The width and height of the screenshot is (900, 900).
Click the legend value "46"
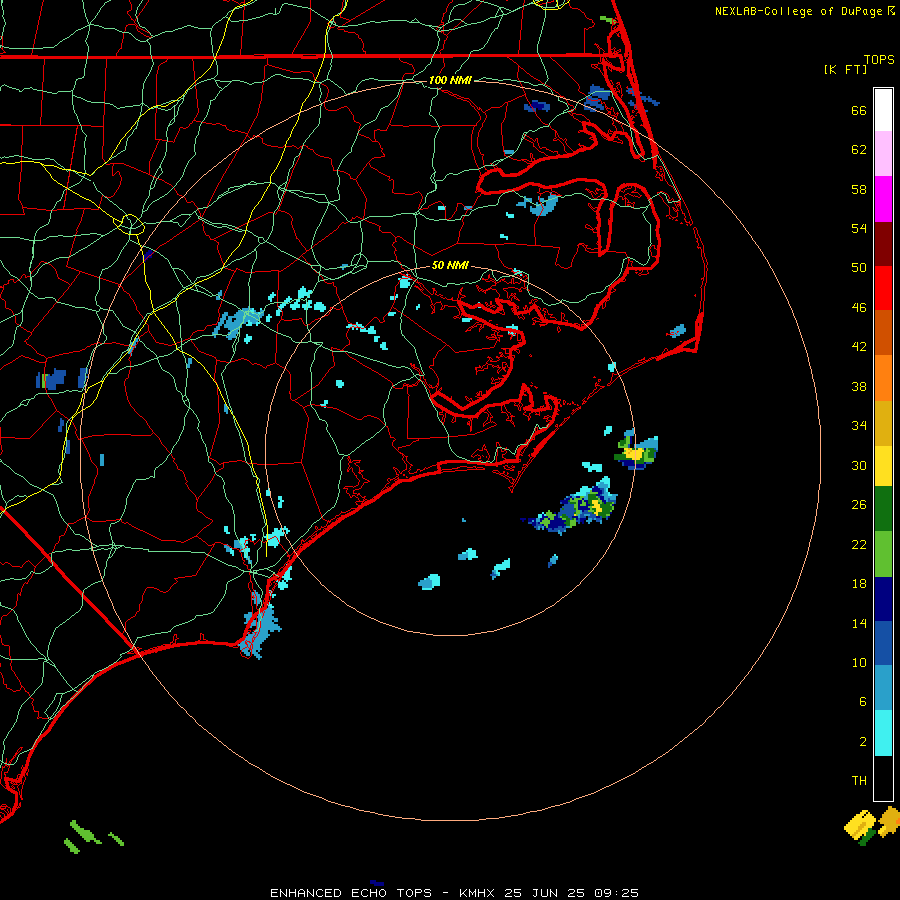(859, 308)
